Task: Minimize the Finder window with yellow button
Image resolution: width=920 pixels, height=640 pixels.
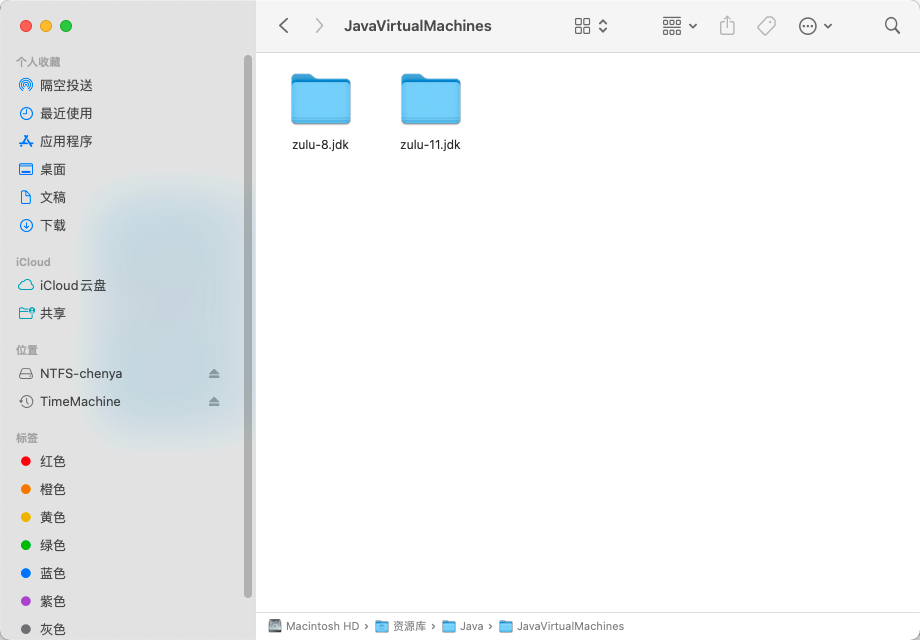Action: (46, 26)
